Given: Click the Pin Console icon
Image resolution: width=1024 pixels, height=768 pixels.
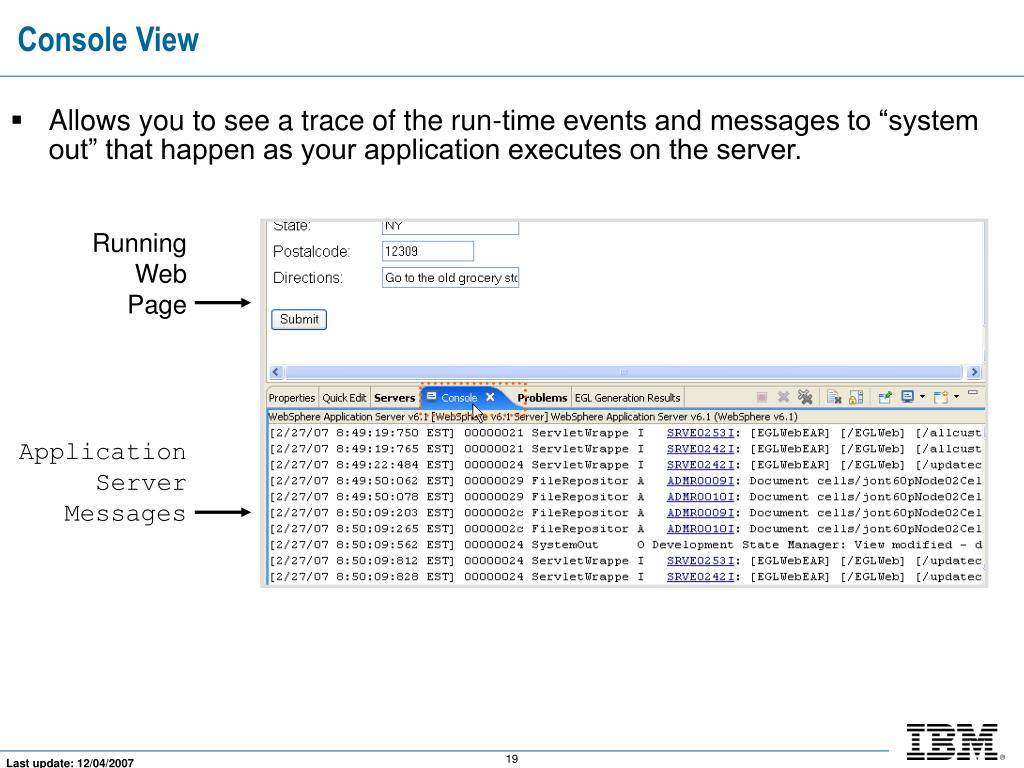Looking at the screenshot, I should pyautogui.click(x=885, y=397).
